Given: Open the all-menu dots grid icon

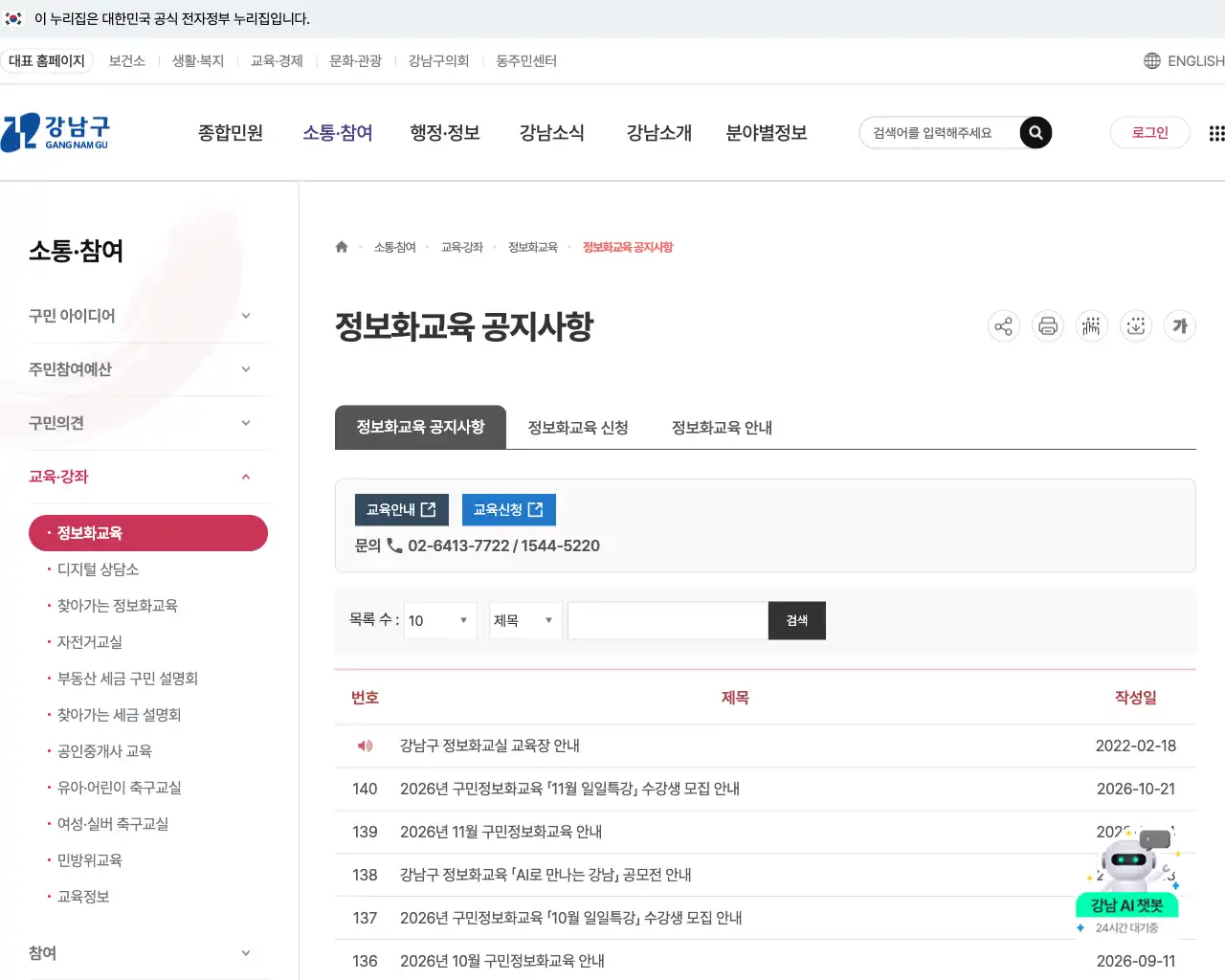Looking at the screenshot, I should pyautogui.click(x=1216, y=133).
